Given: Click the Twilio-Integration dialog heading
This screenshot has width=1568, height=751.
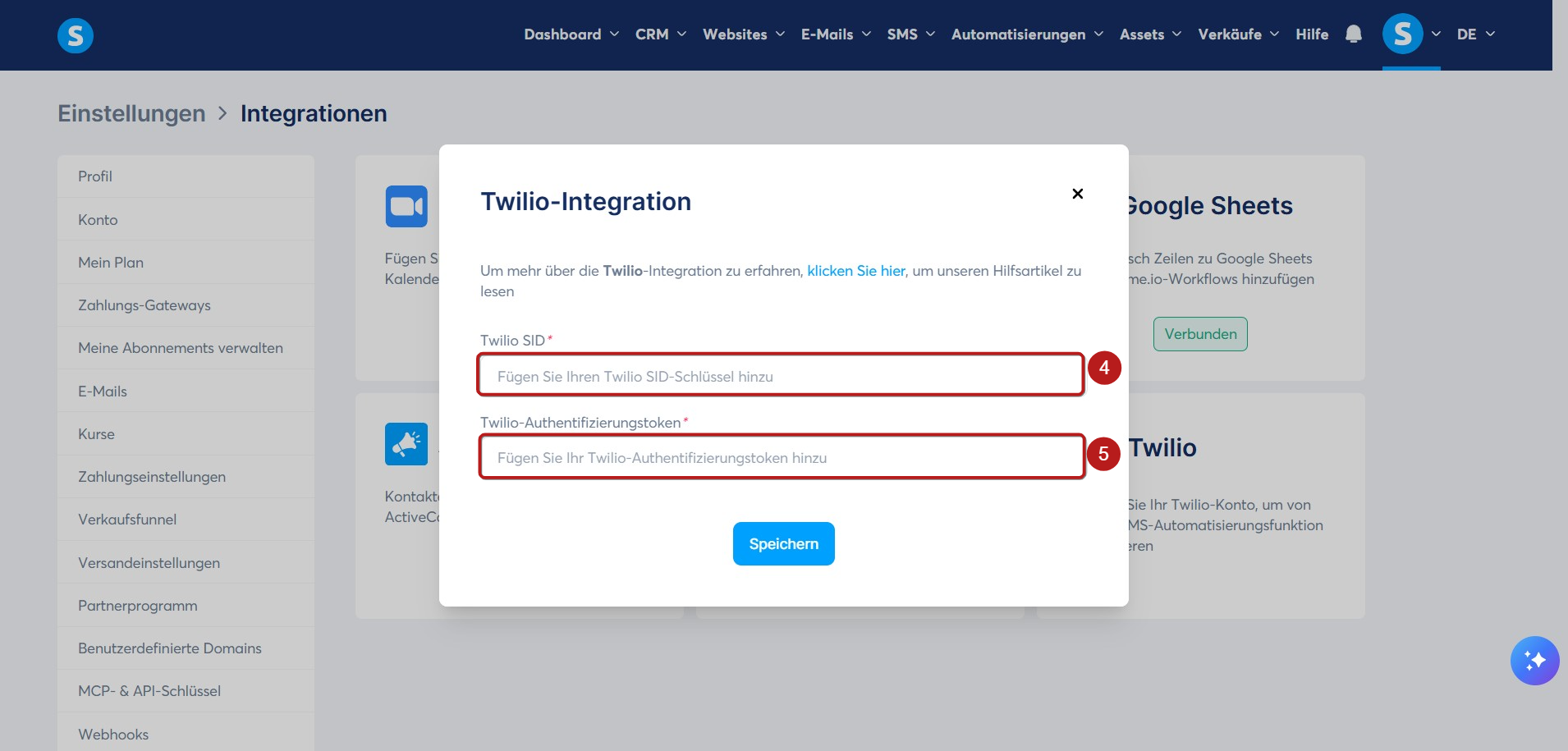Looking at the screenshot, I should point(586,201).
